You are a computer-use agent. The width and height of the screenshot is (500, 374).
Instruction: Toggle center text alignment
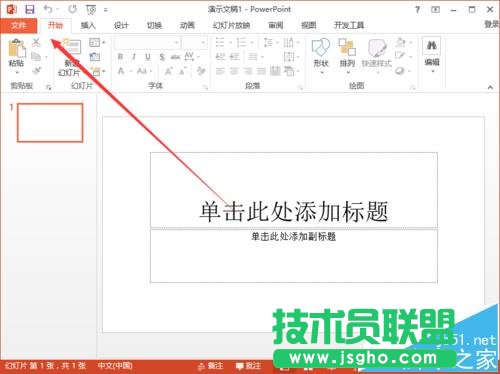[x=234, y=71]
